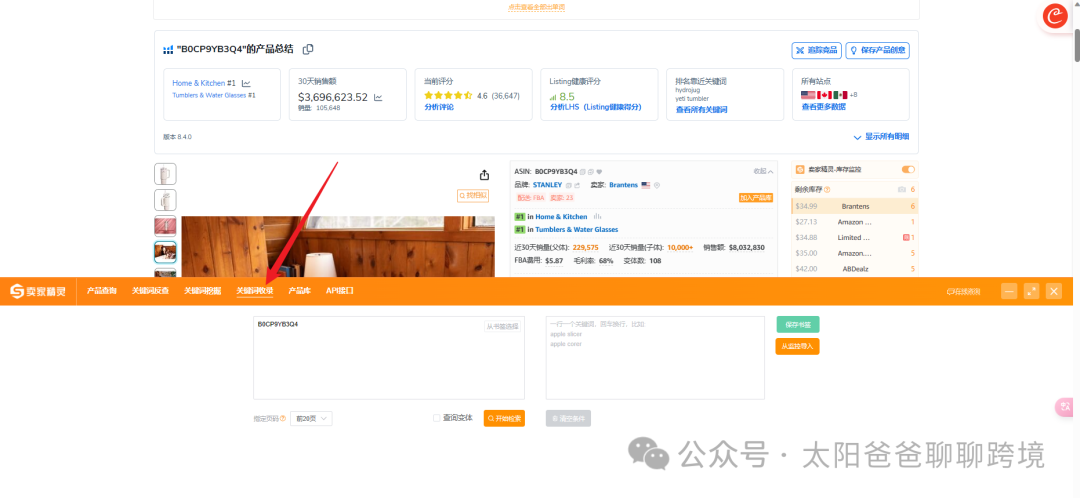Close the orange 卖家精灵 panel

pyautogui.click(x=1054, y=291)
